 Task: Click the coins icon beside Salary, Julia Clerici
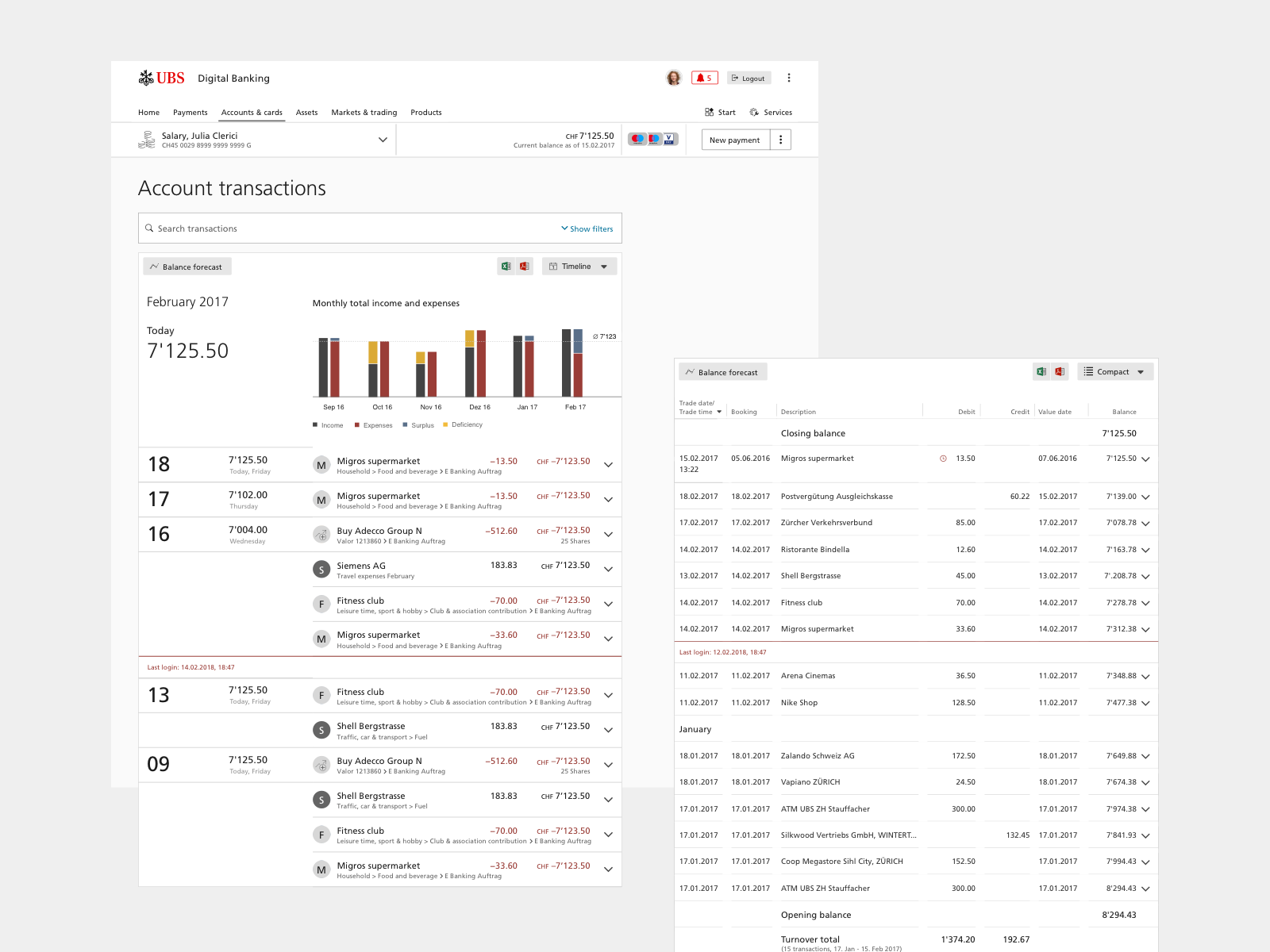(x=147, y=140)
